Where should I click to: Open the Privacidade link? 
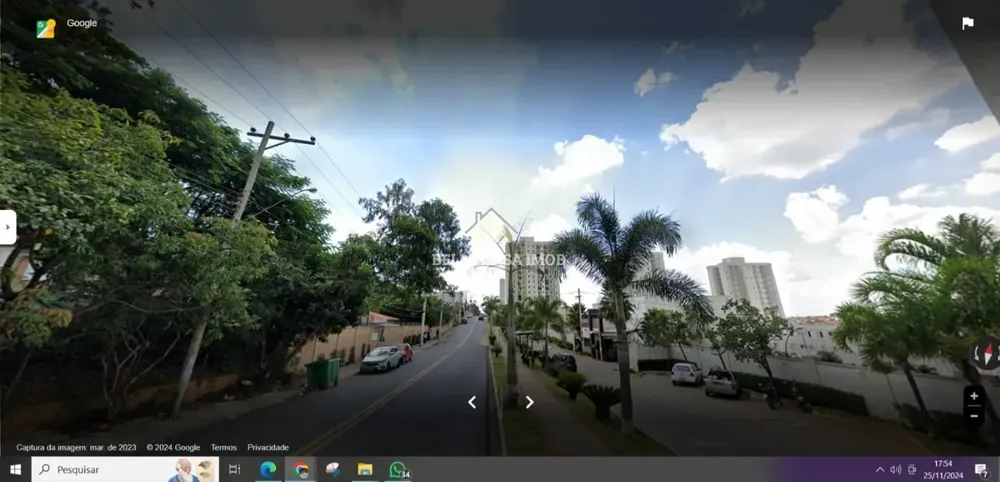268,448
